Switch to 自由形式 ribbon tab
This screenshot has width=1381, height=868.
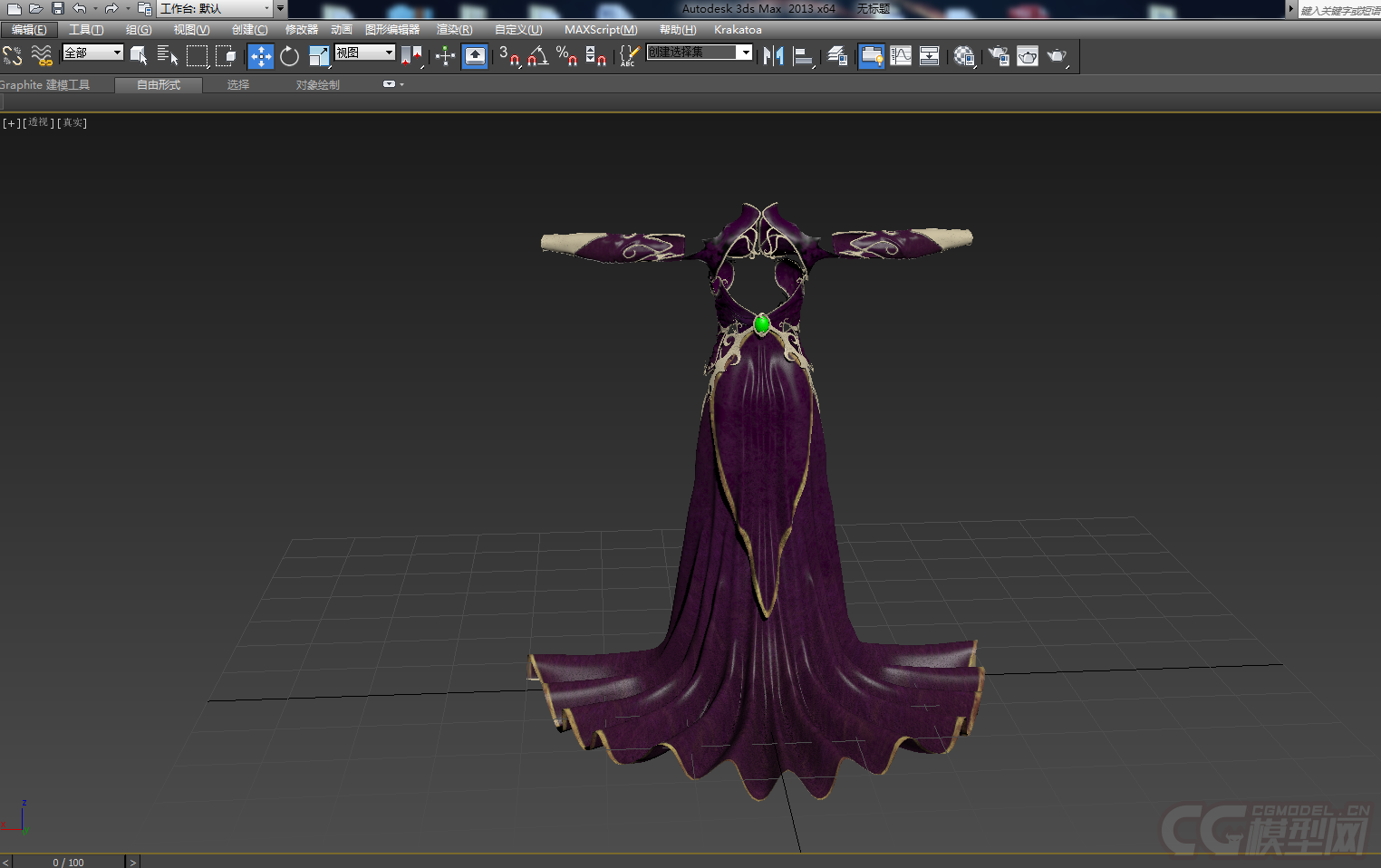[x=159, y=85]
